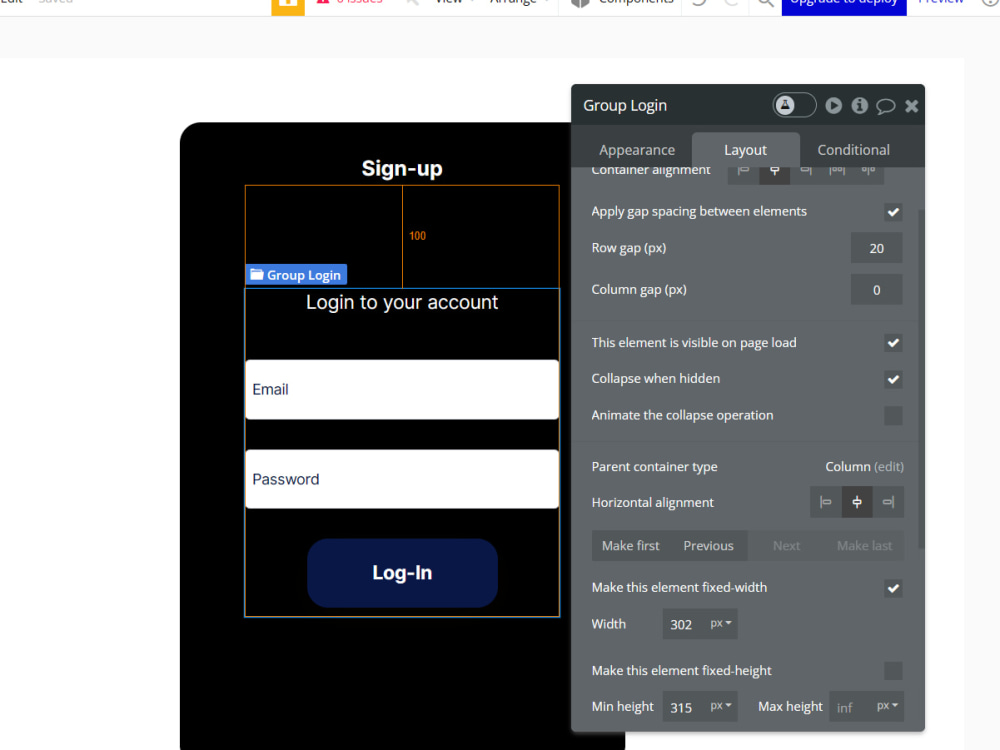
Task: Open the Conditional tab
Action: pos(853,150)
